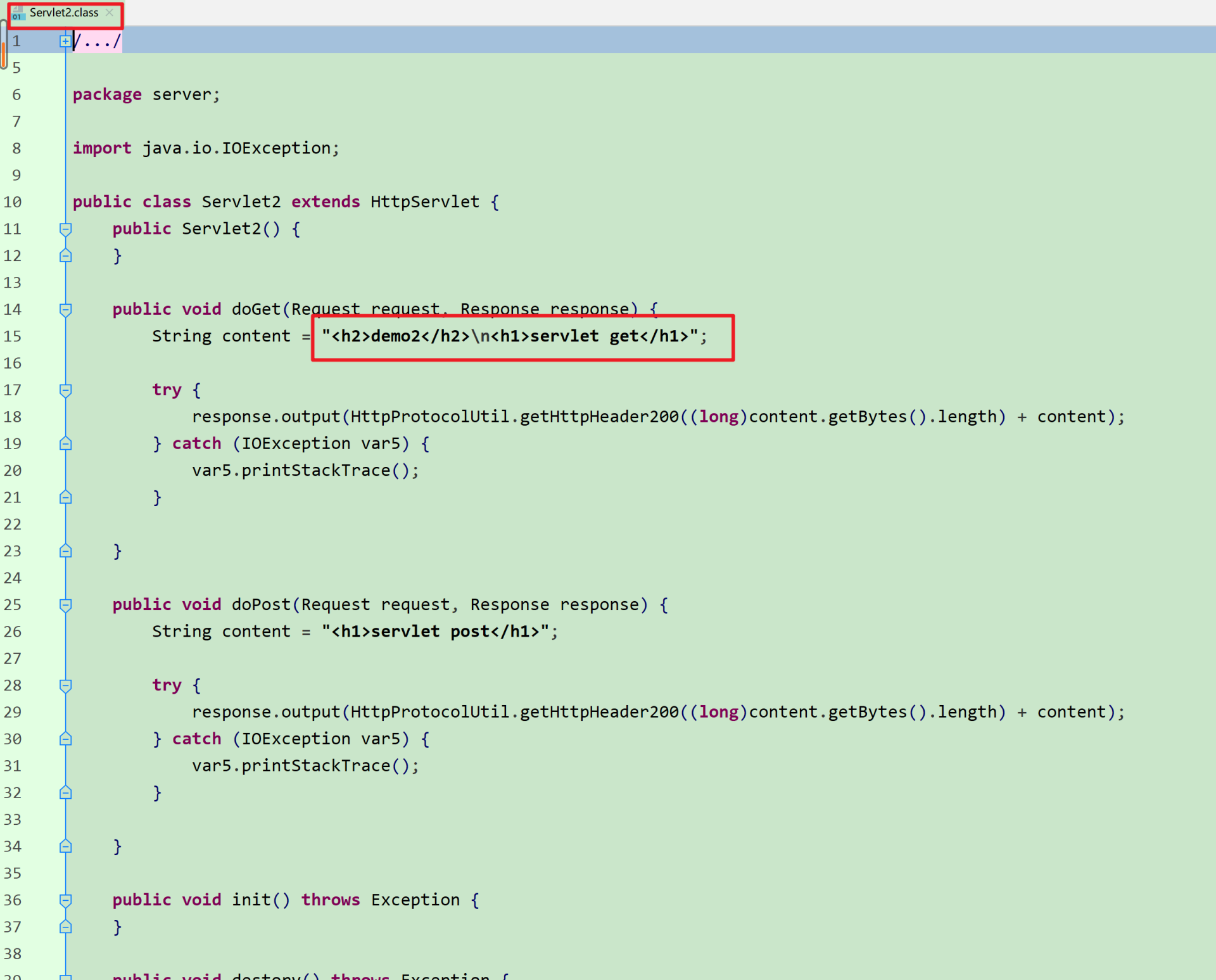The height and width of the screenshot is (980, 1216).
Task: Close the Servlet2.class tab
Action: pyautogui.click(x=110, y=12)
